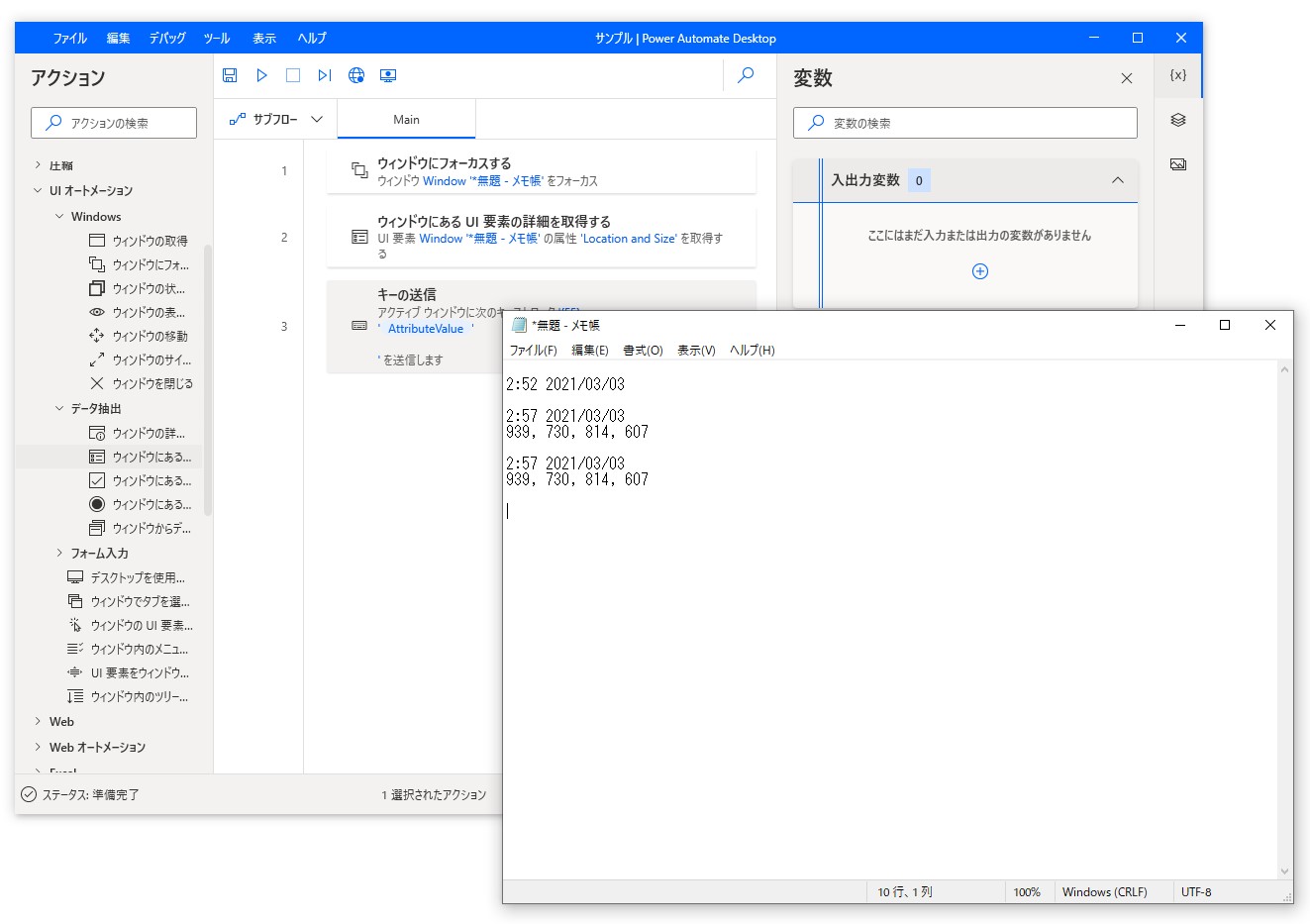The image size is (1310, 924).
Task: Run the next action using the step icon
Action: pos(325,75)
